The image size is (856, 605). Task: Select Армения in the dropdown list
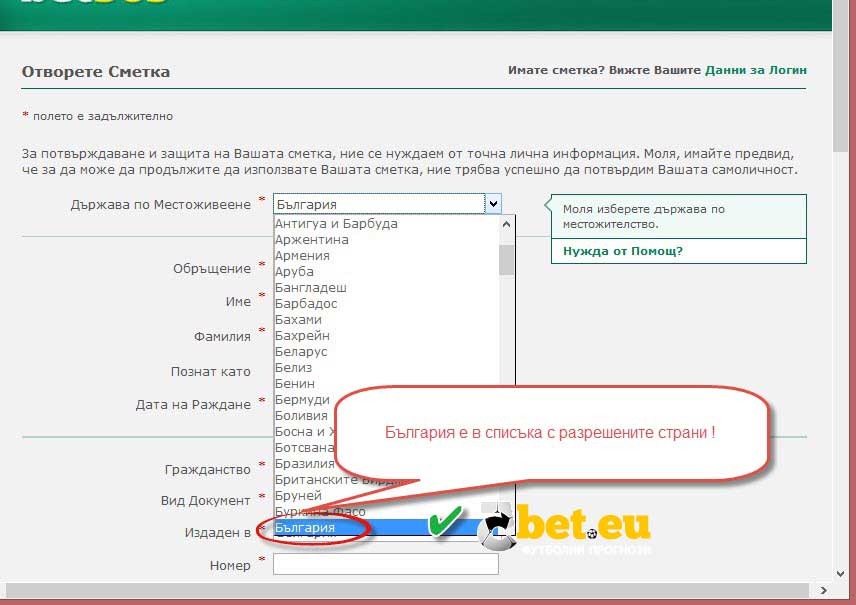point(302,256)
